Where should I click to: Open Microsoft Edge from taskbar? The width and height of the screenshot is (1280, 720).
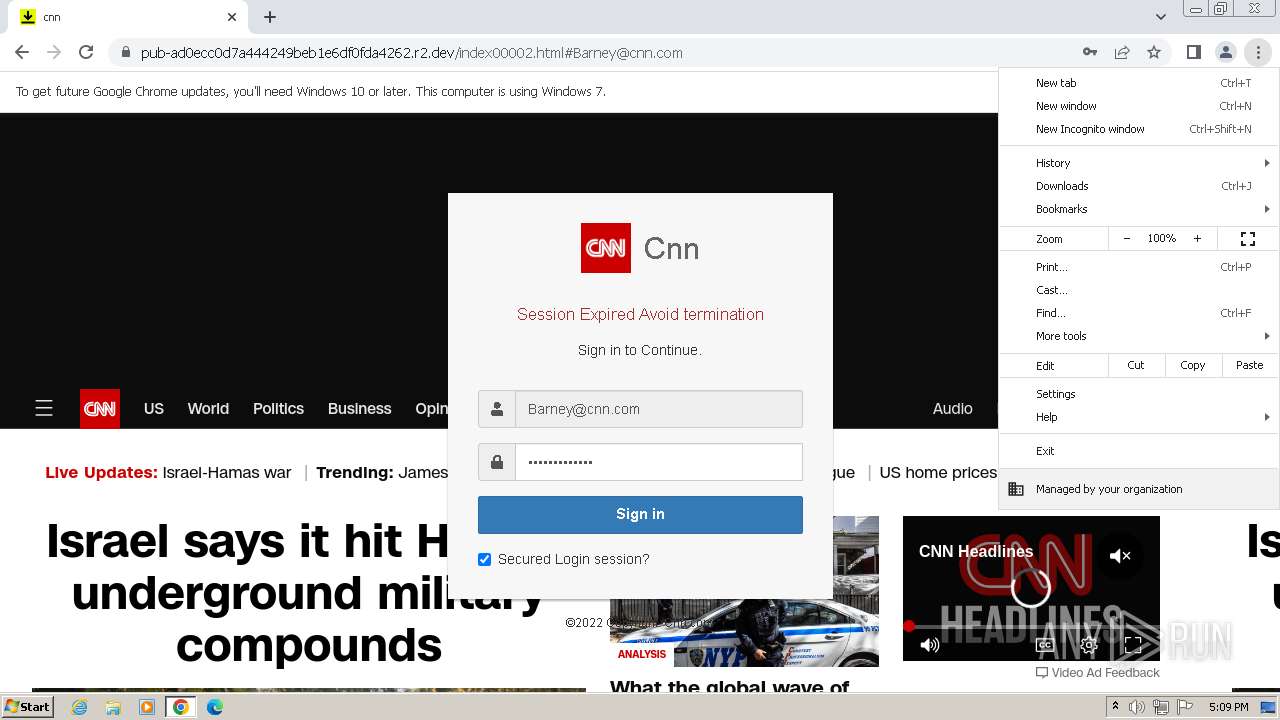215,707
